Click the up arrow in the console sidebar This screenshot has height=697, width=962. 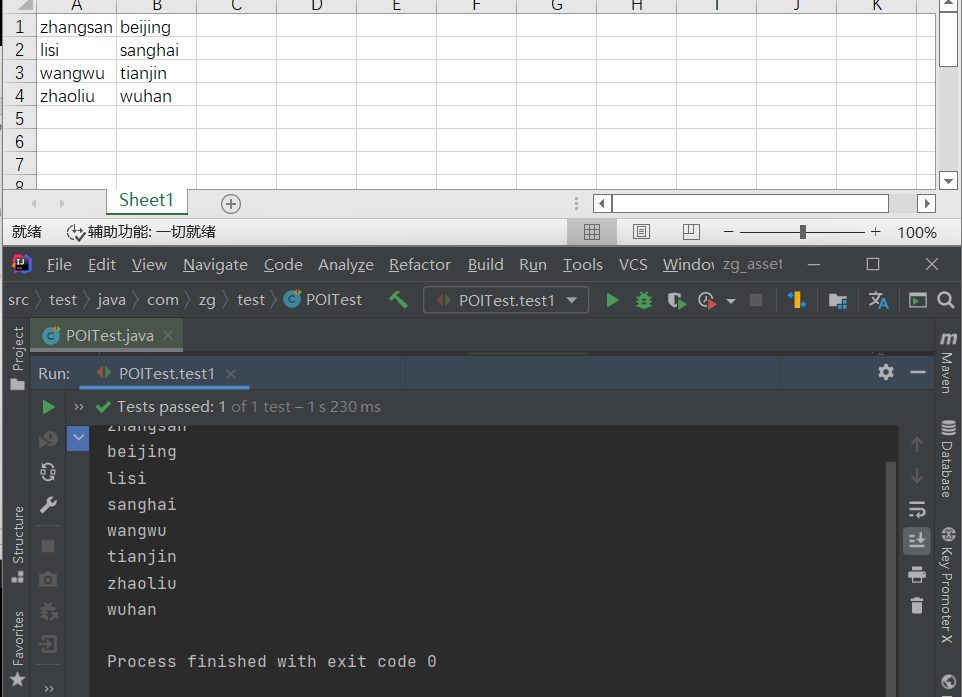pyautogui.click(x=917, y=444)
